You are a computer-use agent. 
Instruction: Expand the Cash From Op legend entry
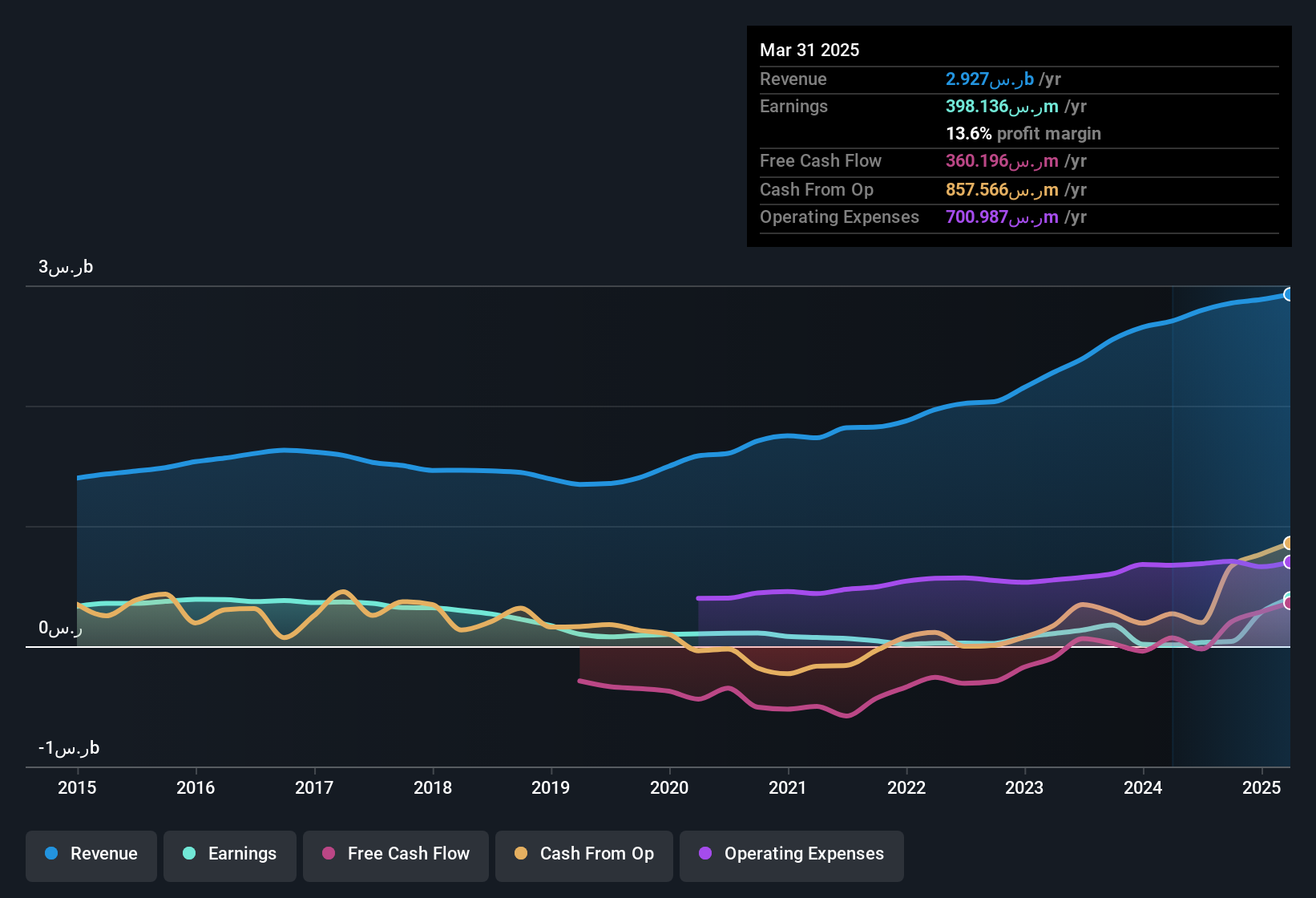(x=583, y=854)
